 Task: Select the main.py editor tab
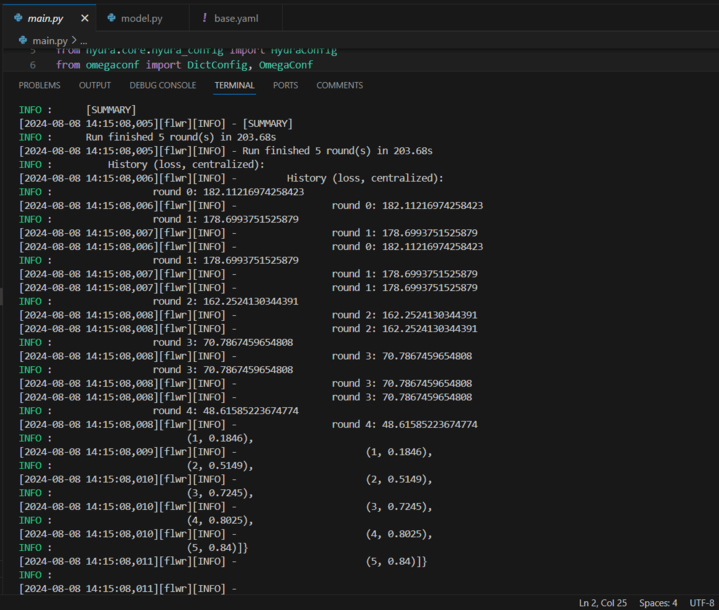[x=46, y=18]
